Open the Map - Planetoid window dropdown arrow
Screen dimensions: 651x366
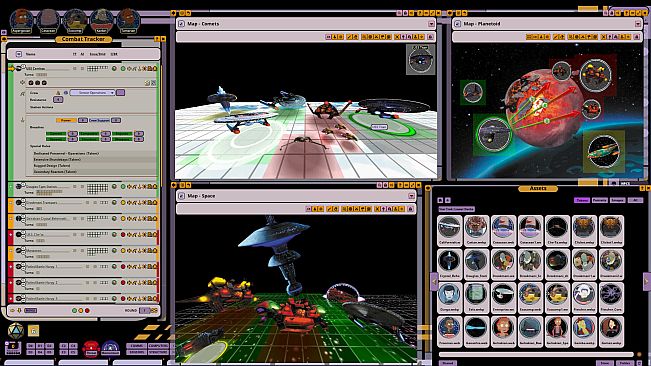click(x=638, y=24)
